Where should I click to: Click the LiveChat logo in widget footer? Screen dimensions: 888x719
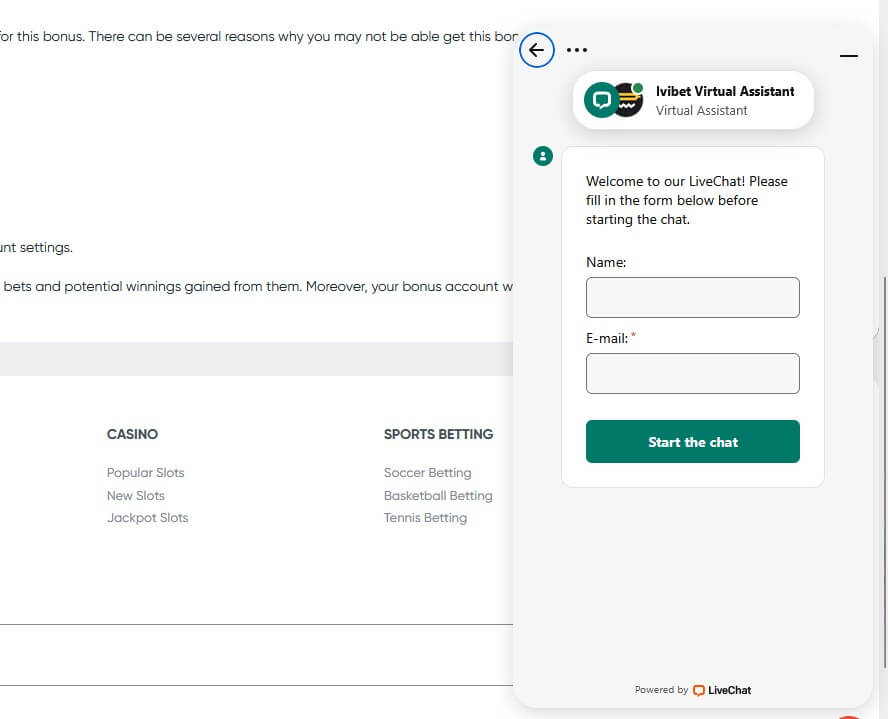coord(722,690)
